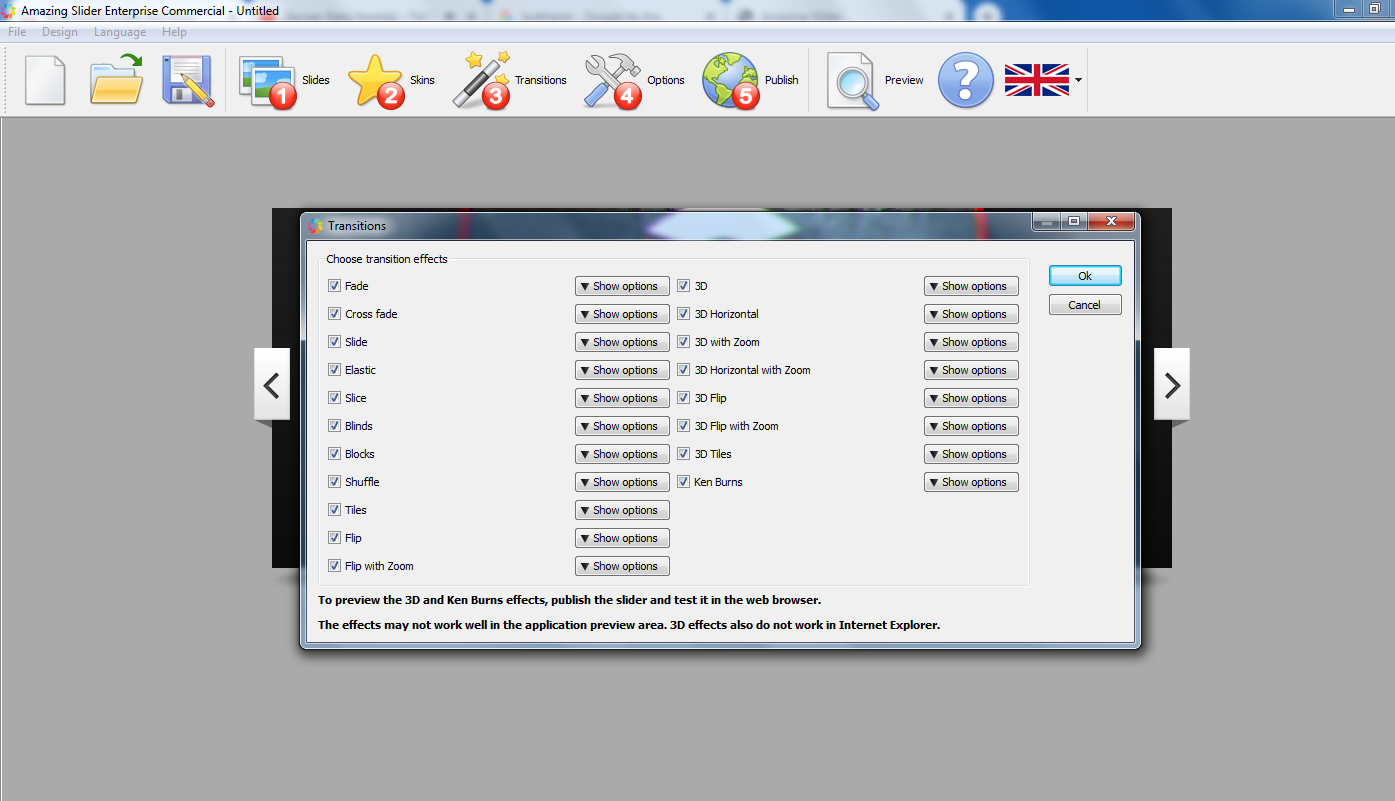The width and height of the screenshot is (1395, 801).
Task: Uncheck the Slide transition
Action: [x=335, y=342]
